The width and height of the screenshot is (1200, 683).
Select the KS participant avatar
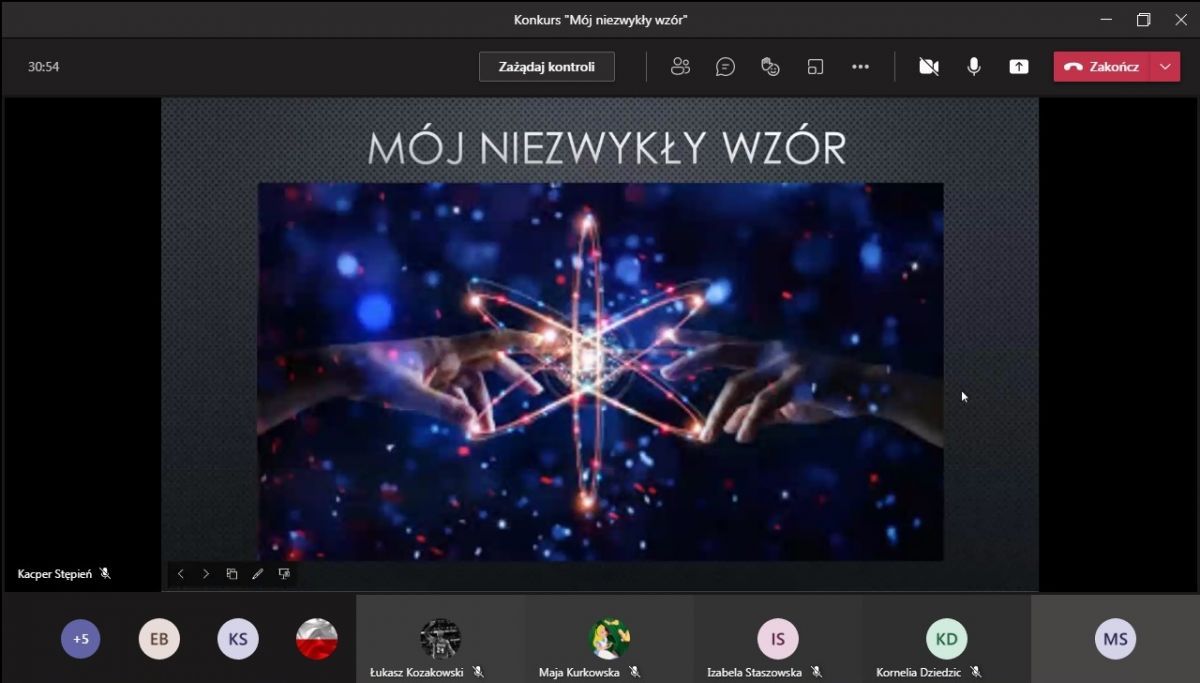click(238, 639)
